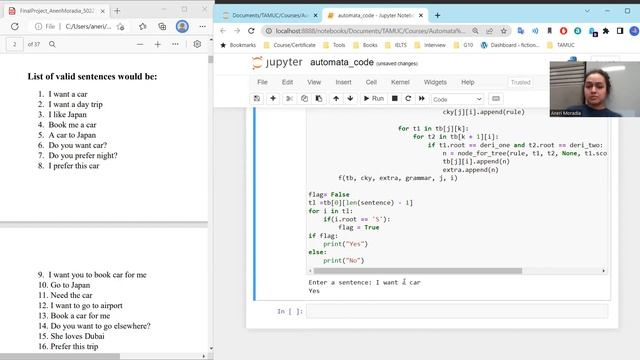Interrupt the kernel with stop icon
The height and width of the screenshot is (360, 640).
395,98
